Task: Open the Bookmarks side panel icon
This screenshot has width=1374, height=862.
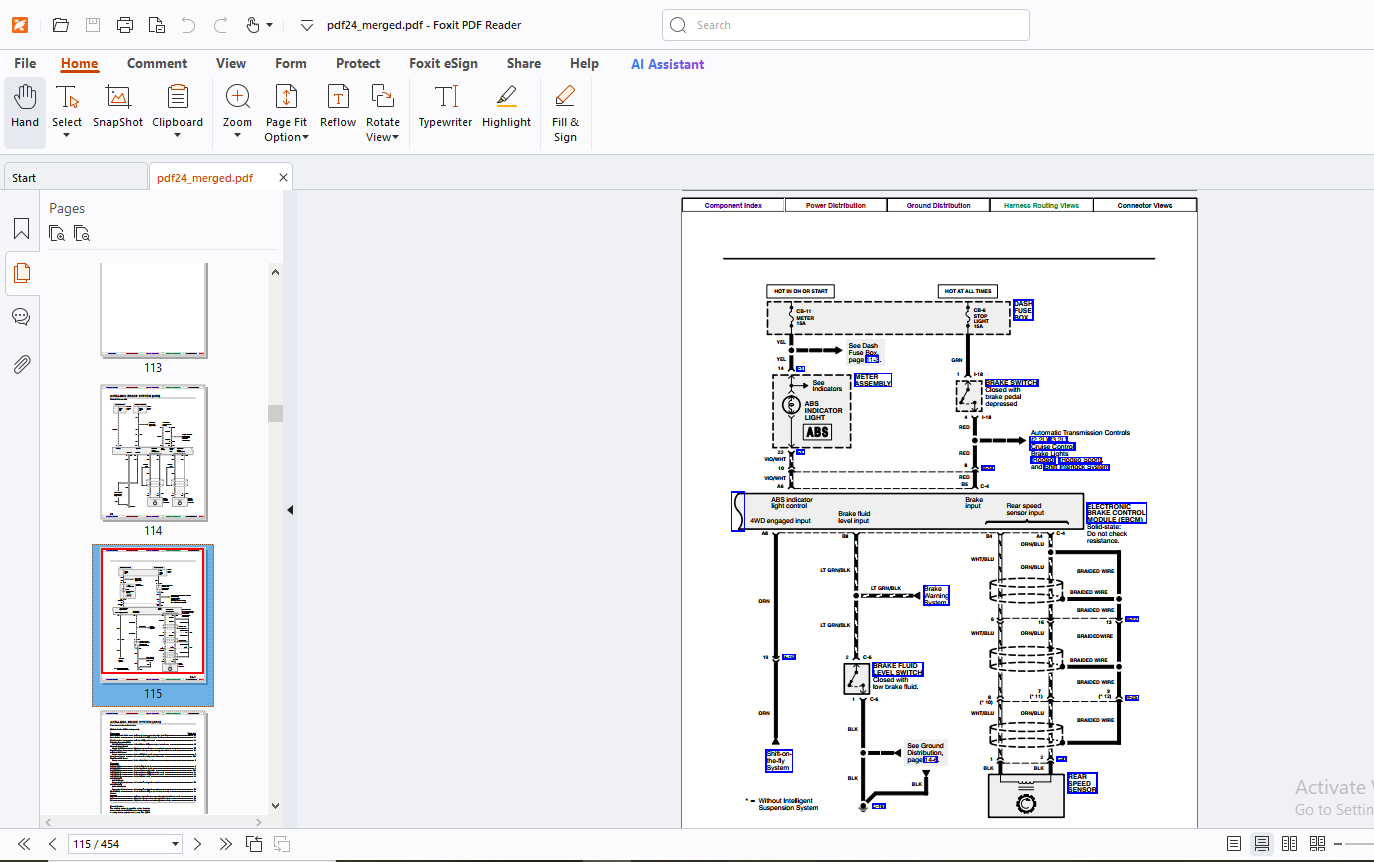Action: pos(21,229)
